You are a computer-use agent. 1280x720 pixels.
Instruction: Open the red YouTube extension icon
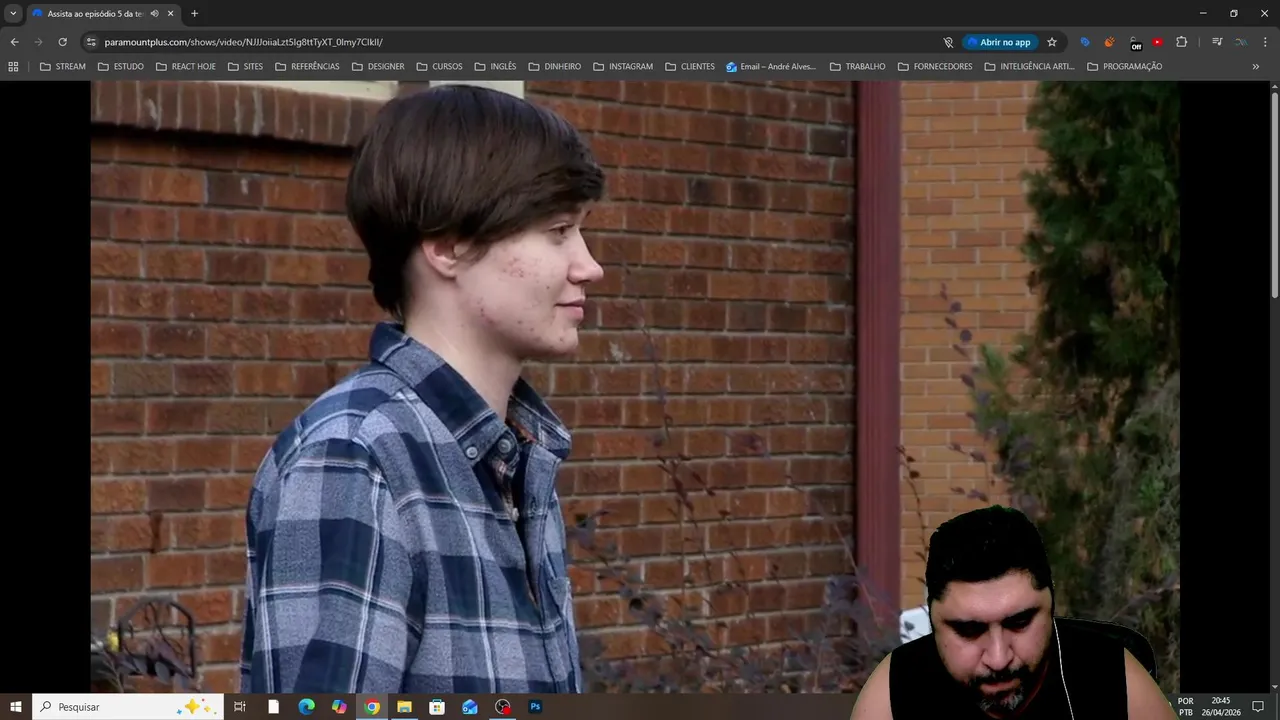coord(1157,42)
